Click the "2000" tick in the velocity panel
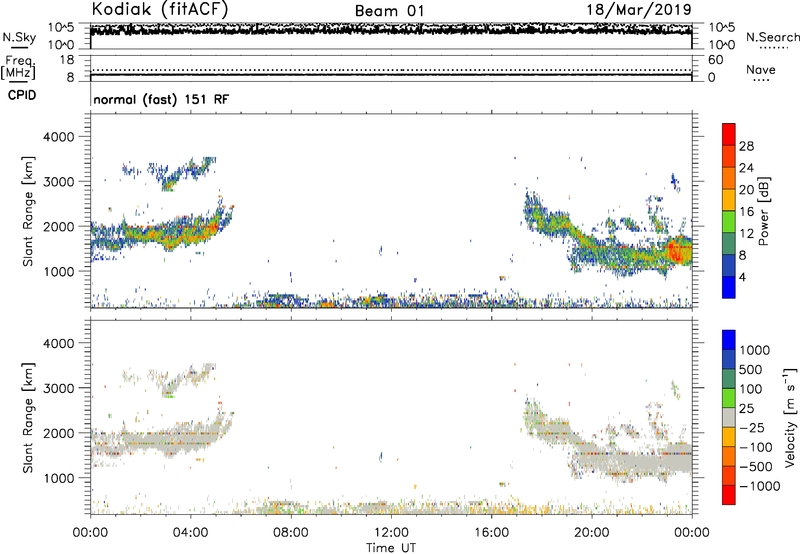Viewport: 800px width, 554px height. coord(58,433)
